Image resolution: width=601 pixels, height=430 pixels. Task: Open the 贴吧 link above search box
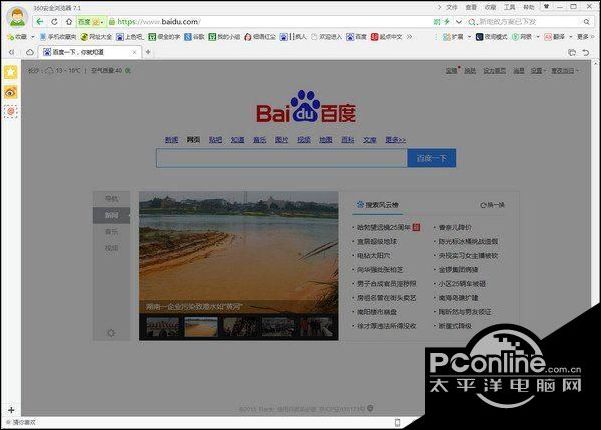tap(215, 140)
